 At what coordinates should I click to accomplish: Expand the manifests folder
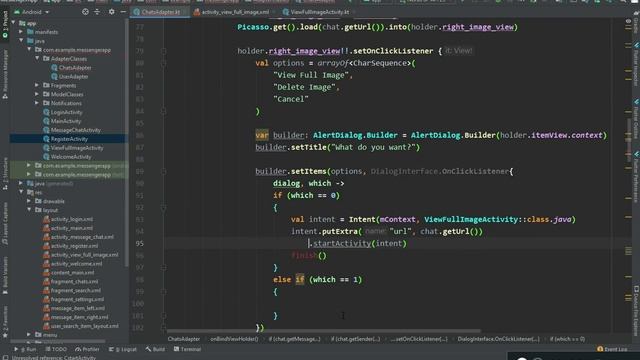pos(21,32)
